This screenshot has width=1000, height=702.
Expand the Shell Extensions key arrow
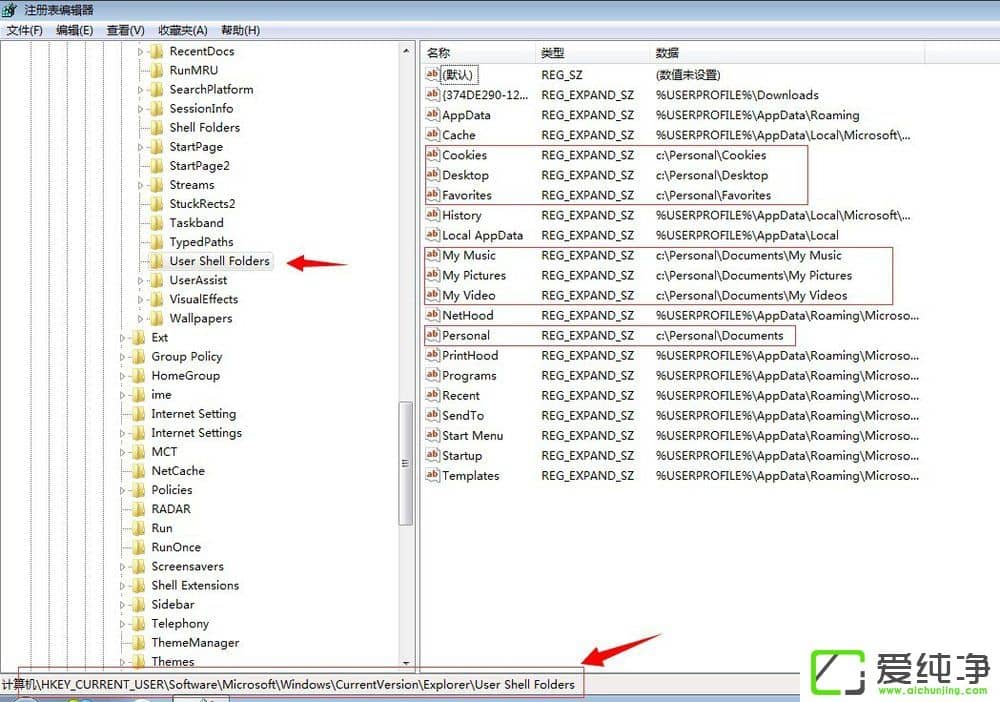click(x=123, y=586)
